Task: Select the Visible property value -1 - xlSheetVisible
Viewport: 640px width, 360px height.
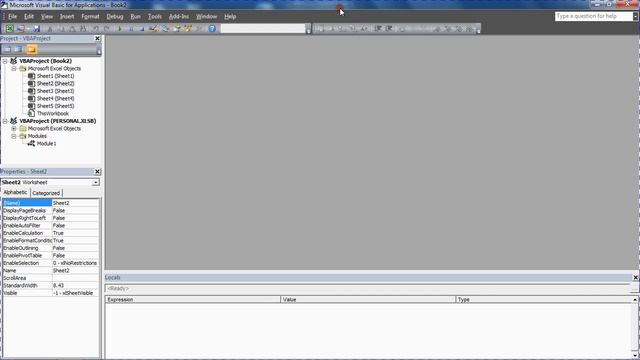Action: 75,293
